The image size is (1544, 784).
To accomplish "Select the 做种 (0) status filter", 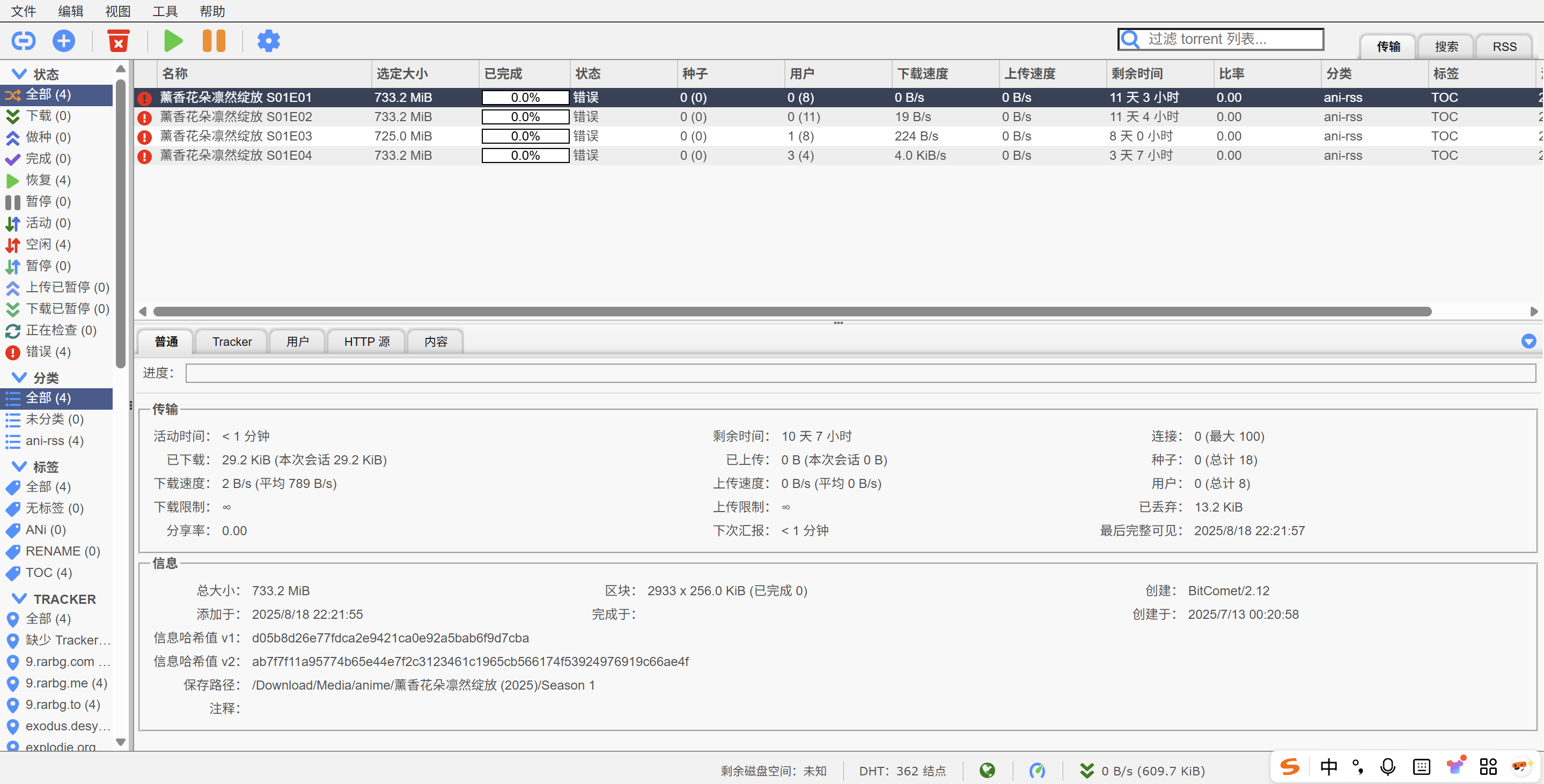I will pyautogui.click(x=56, y=137).
